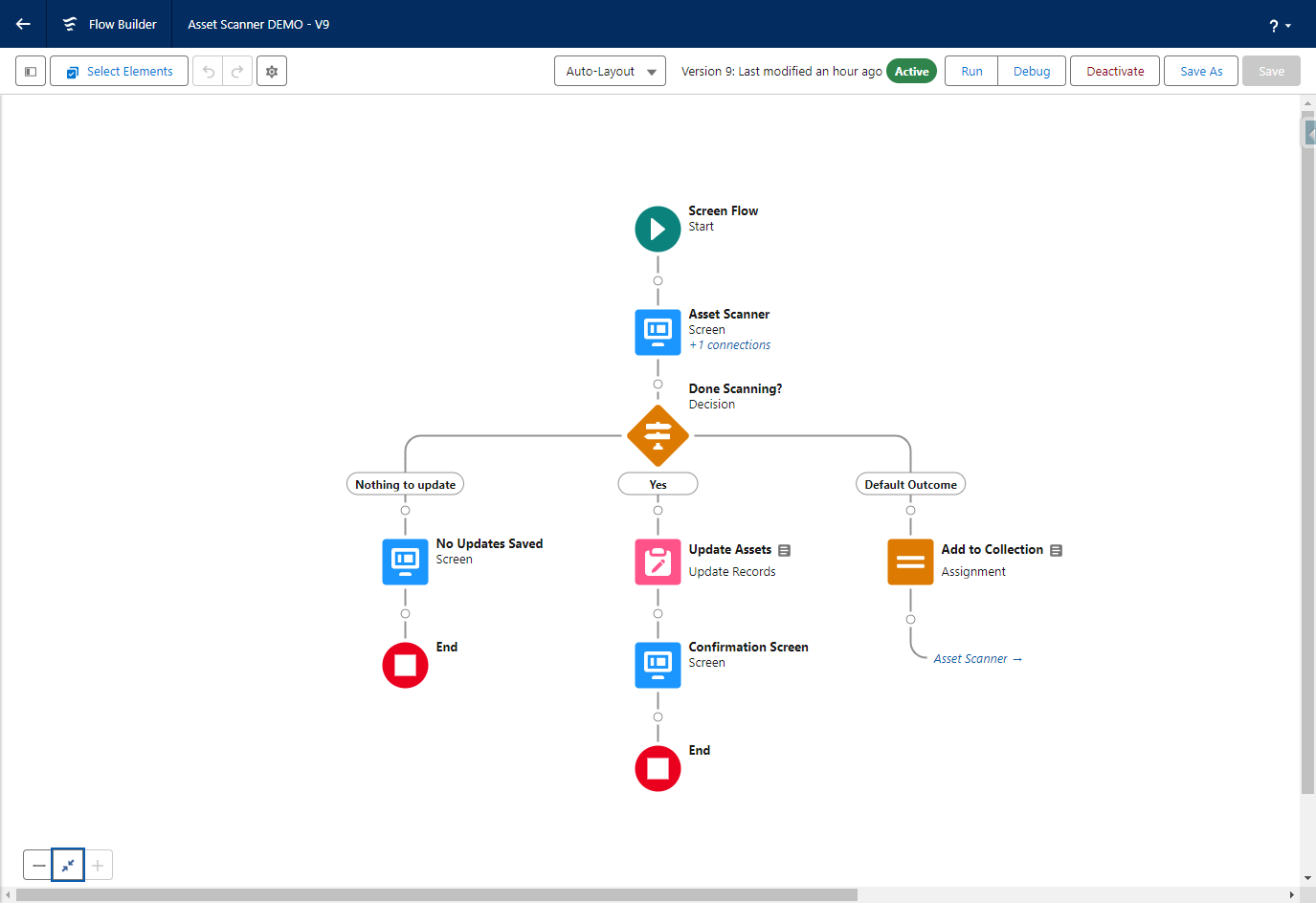Viewport: 1316px width, 903px height.
Task: Select the Asset Scanner screen element
Action: click(x=658, y=332)
